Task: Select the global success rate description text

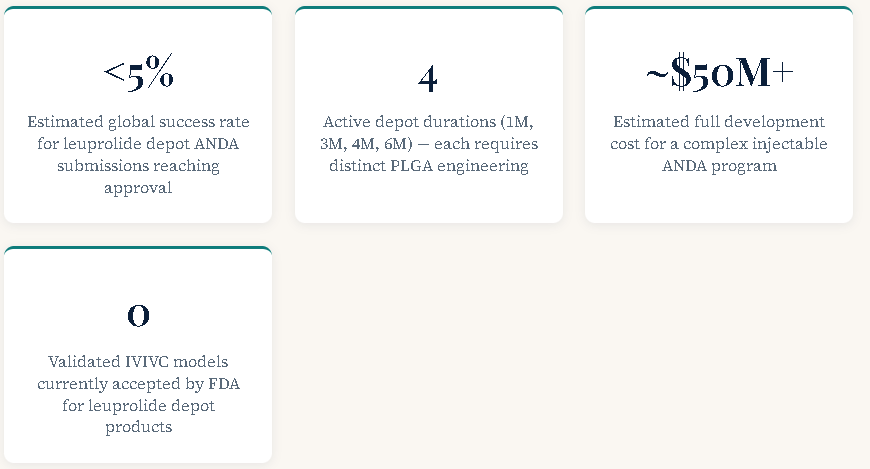Action: 138,154
